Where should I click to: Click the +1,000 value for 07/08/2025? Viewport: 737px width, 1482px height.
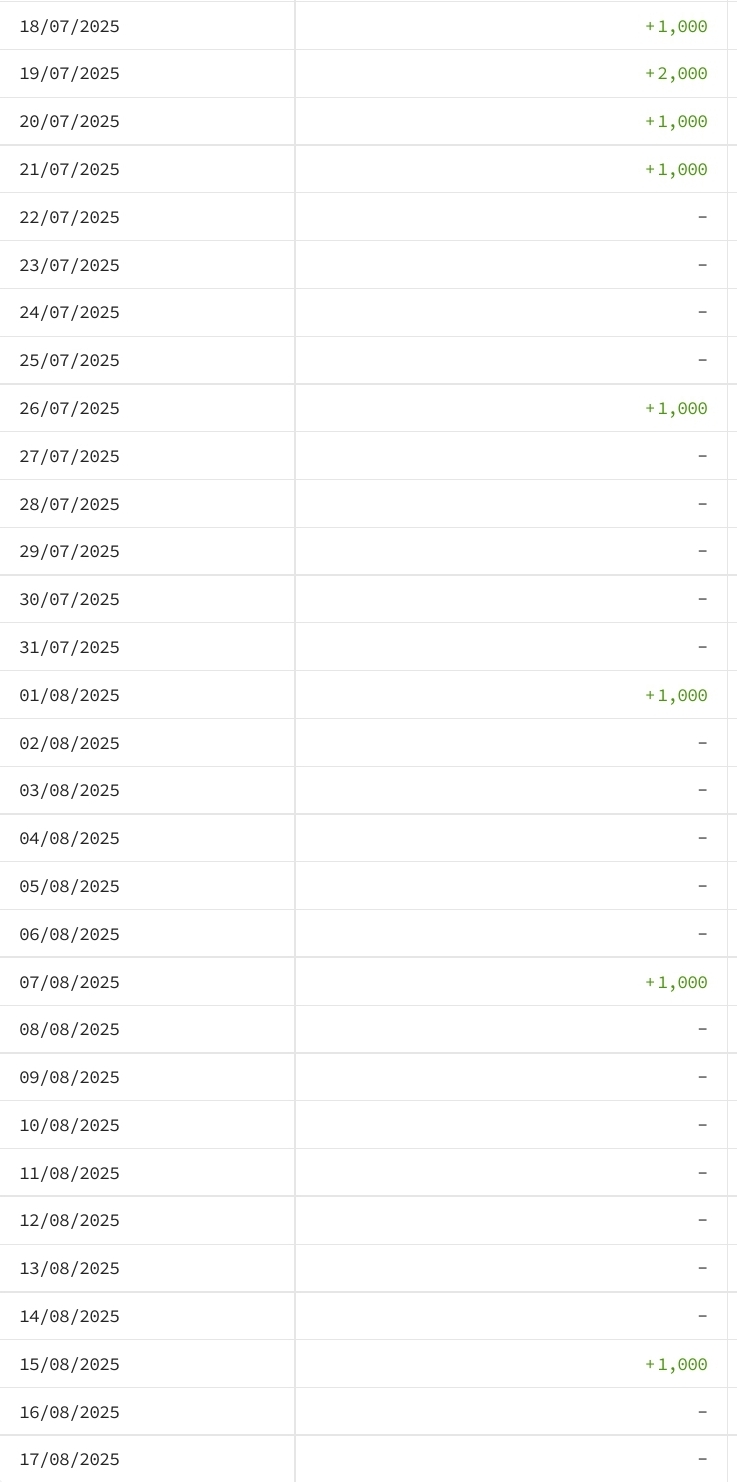point(677,983)
